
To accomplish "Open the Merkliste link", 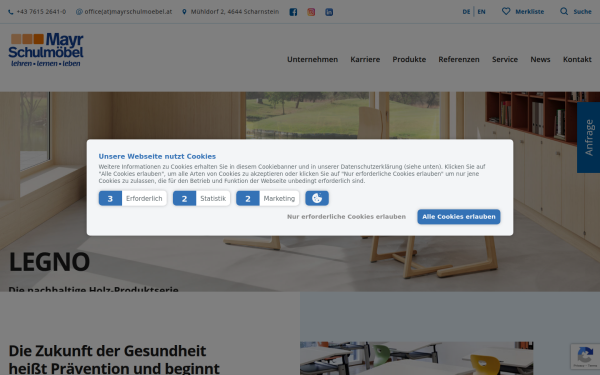I will pyautogui.click(x=530, y=12).
